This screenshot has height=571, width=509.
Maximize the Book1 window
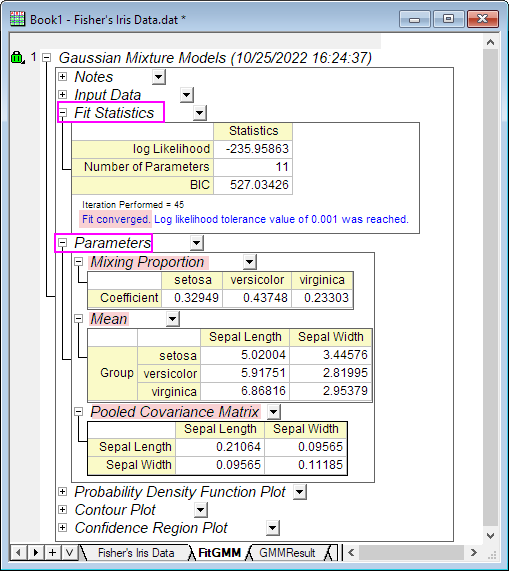[x=448, y=19]
